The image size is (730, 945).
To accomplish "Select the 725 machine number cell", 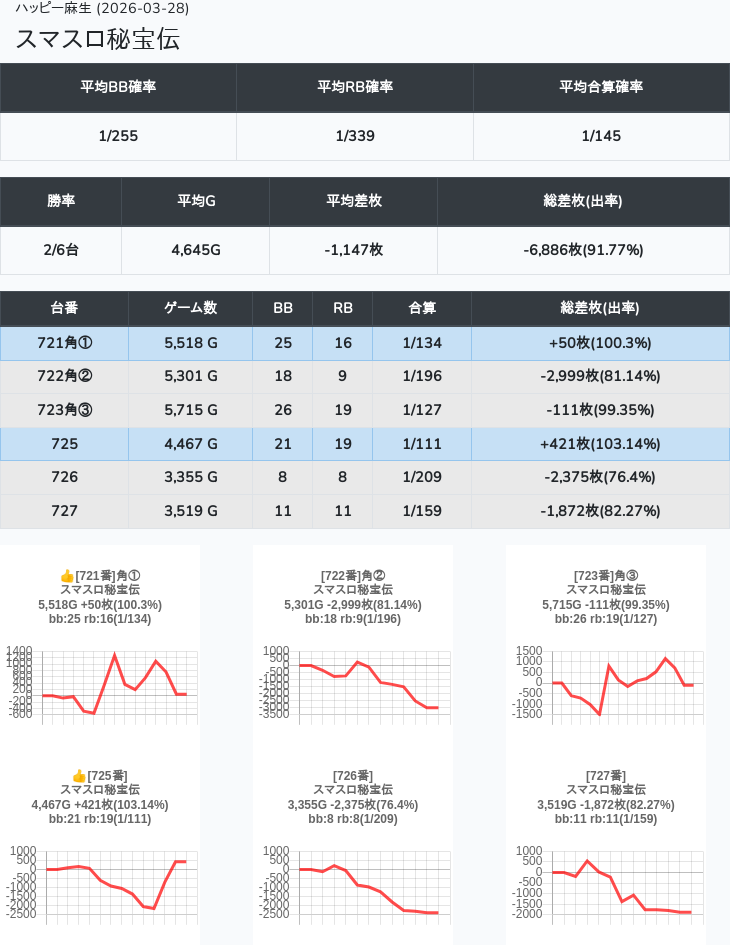I will click(64, 444).
